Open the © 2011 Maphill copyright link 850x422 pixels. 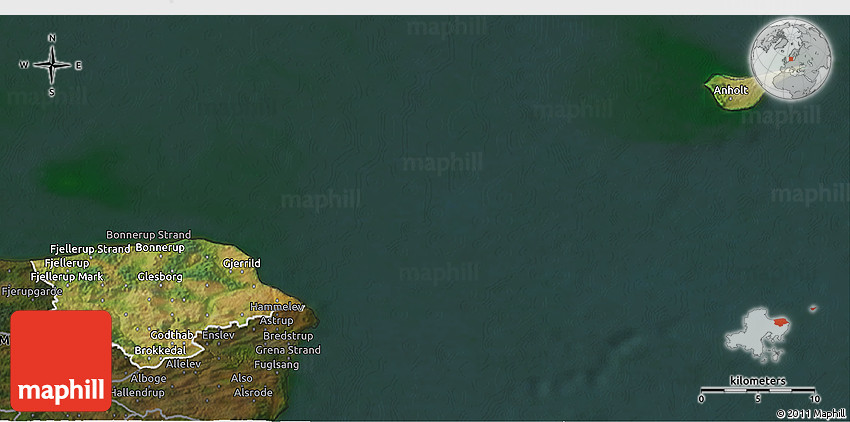[811, 413]
